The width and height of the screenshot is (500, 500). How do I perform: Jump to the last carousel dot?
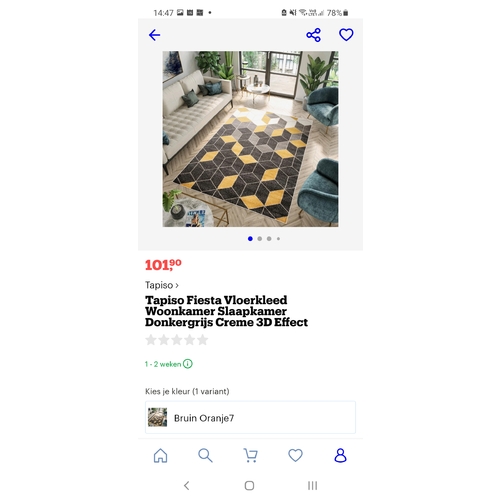point(278,239)
